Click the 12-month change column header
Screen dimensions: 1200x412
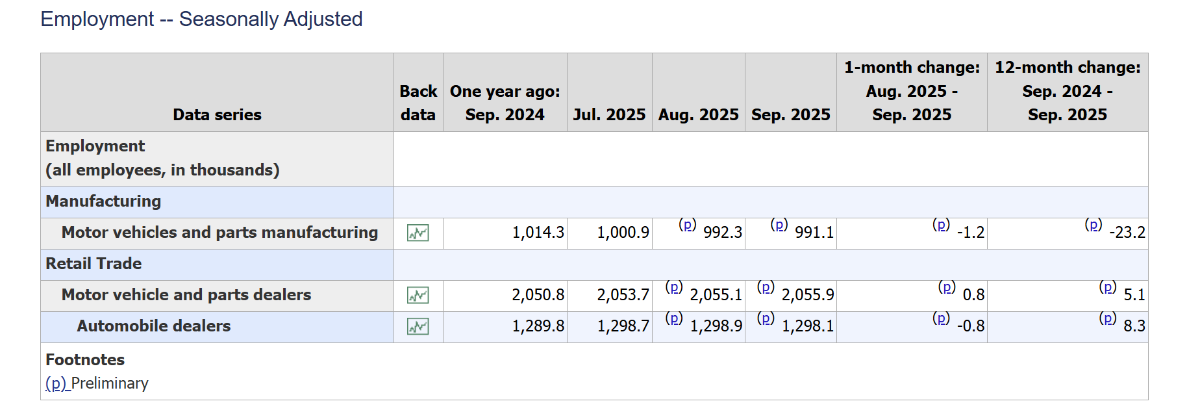click(x=1067, y=91)
